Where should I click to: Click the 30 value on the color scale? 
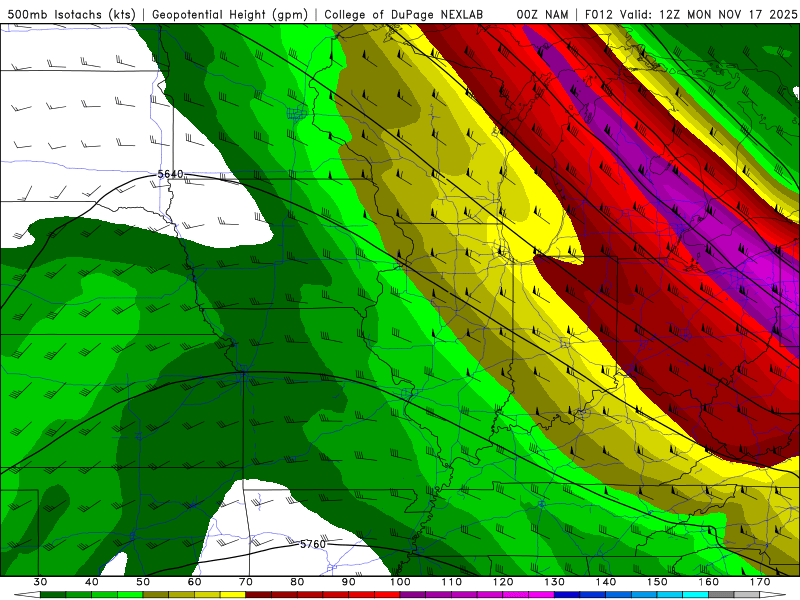pyautogui.click(x=40, y=582)
